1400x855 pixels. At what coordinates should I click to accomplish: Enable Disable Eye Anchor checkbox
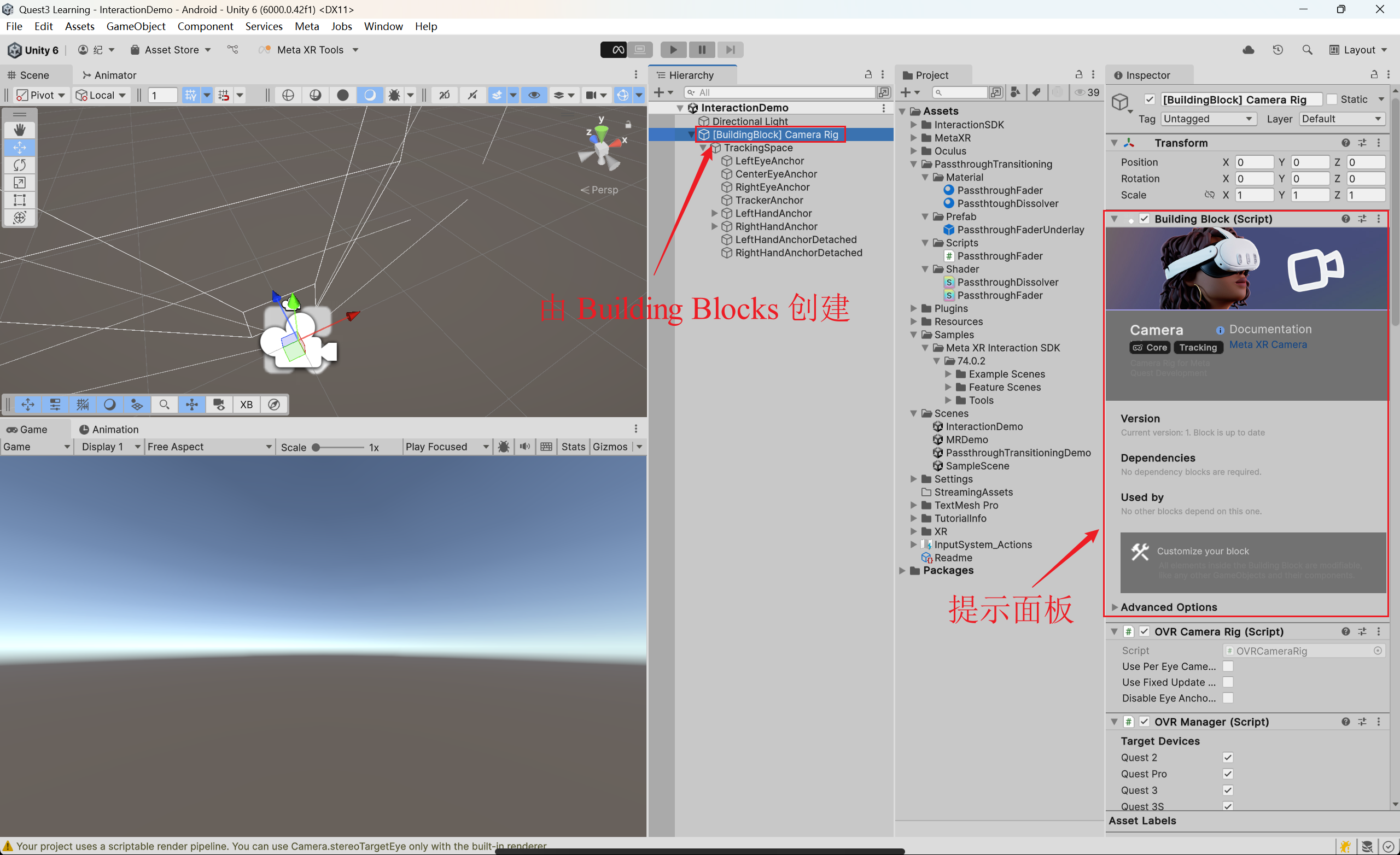[1228, 698]
